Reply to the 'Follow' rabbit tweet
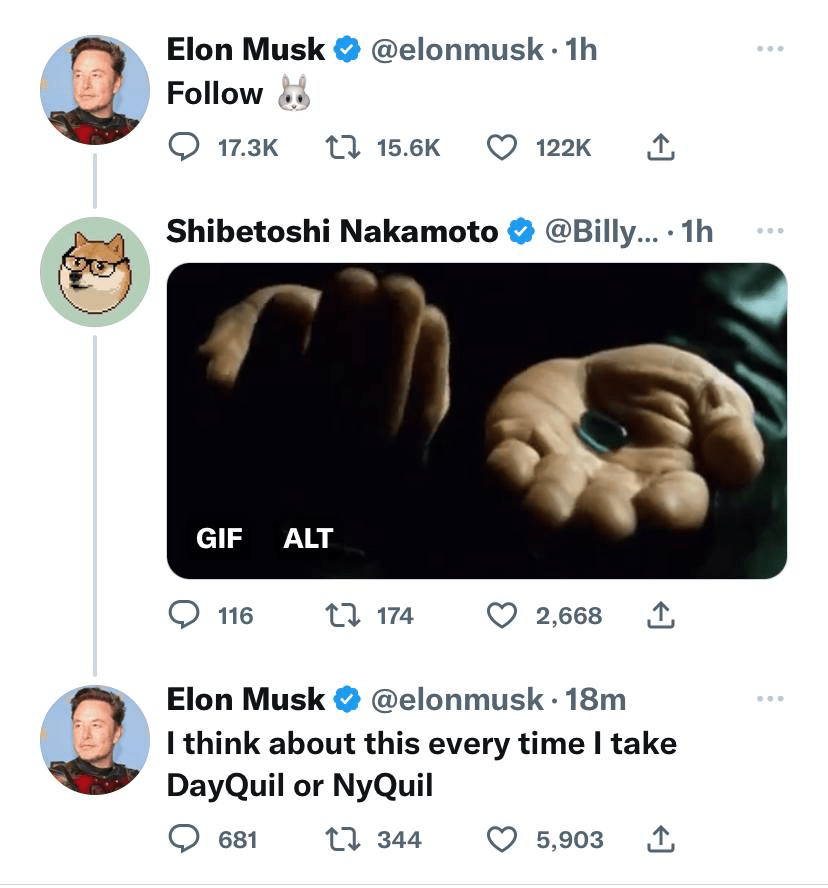The height and width of the screenshot is (888, 828). (183, 148)
